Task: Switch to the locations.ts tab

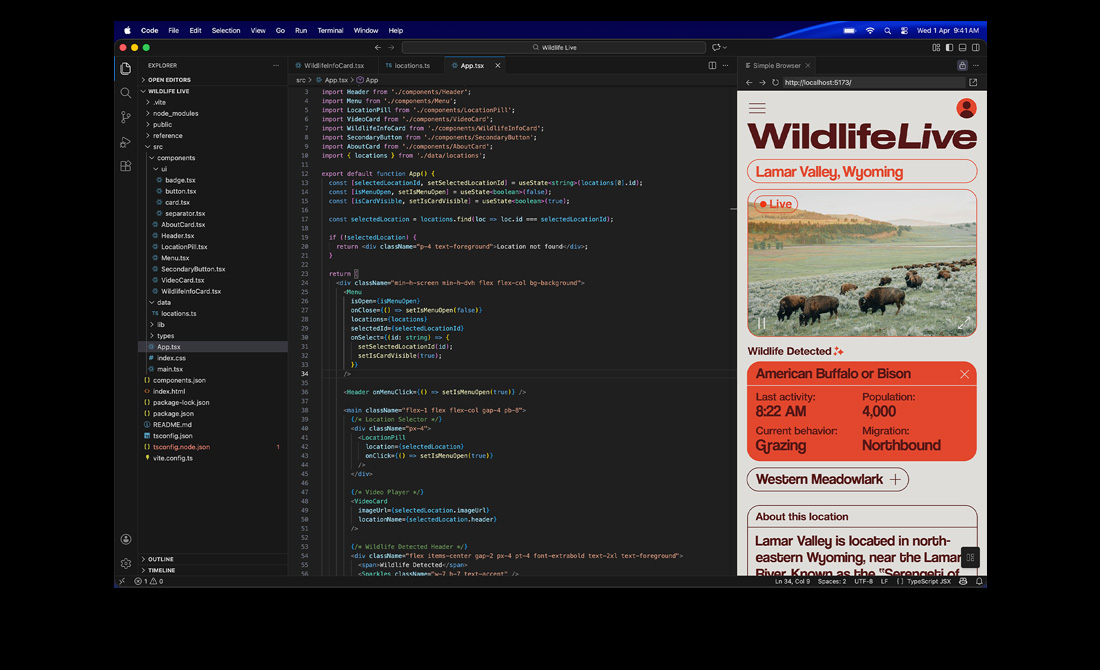Action: [410, 65]
